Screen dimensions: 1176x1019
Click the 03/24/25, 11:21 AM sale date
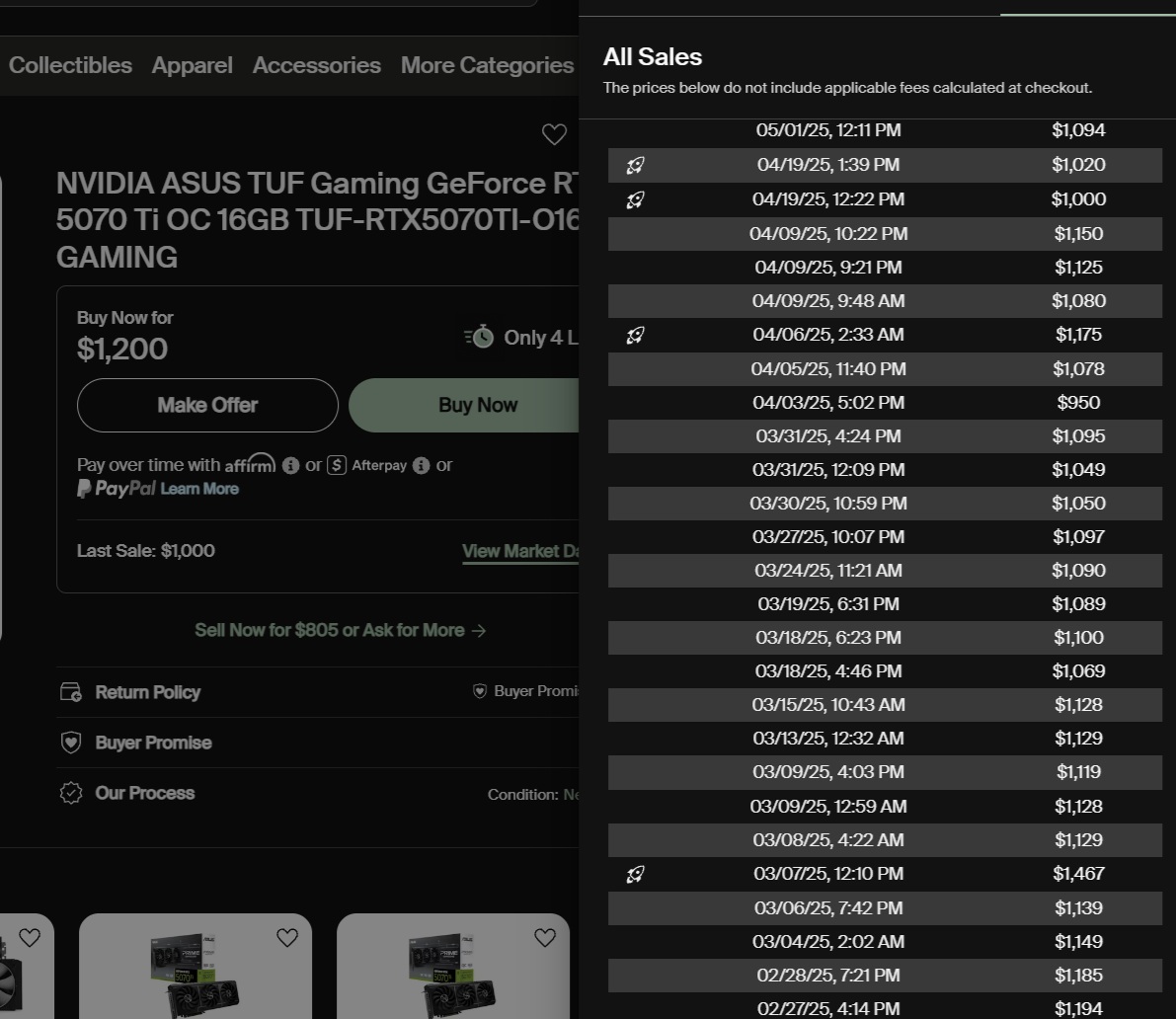click(x=828, y=571)
